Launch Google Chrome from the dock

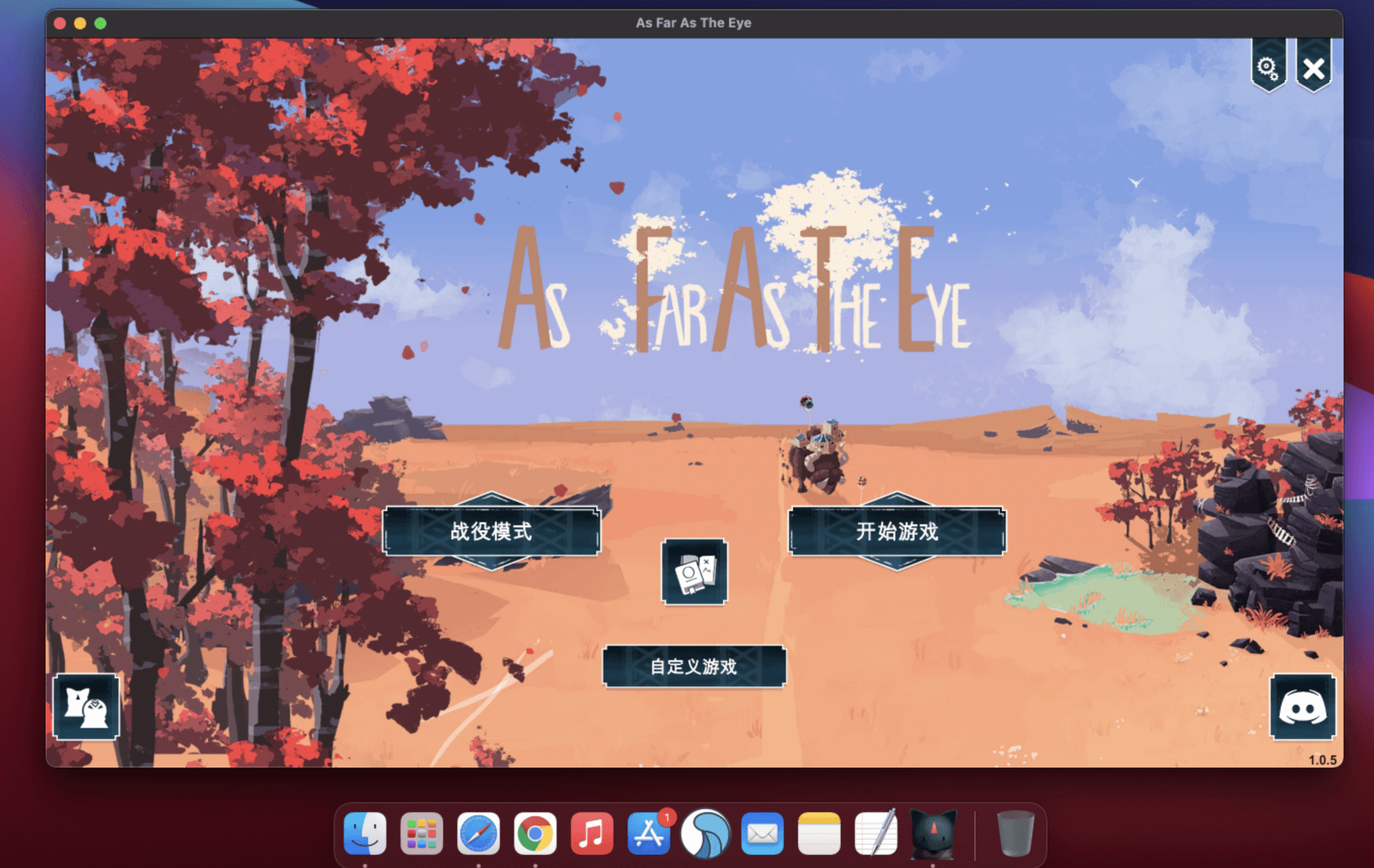[x=535, y=833]
